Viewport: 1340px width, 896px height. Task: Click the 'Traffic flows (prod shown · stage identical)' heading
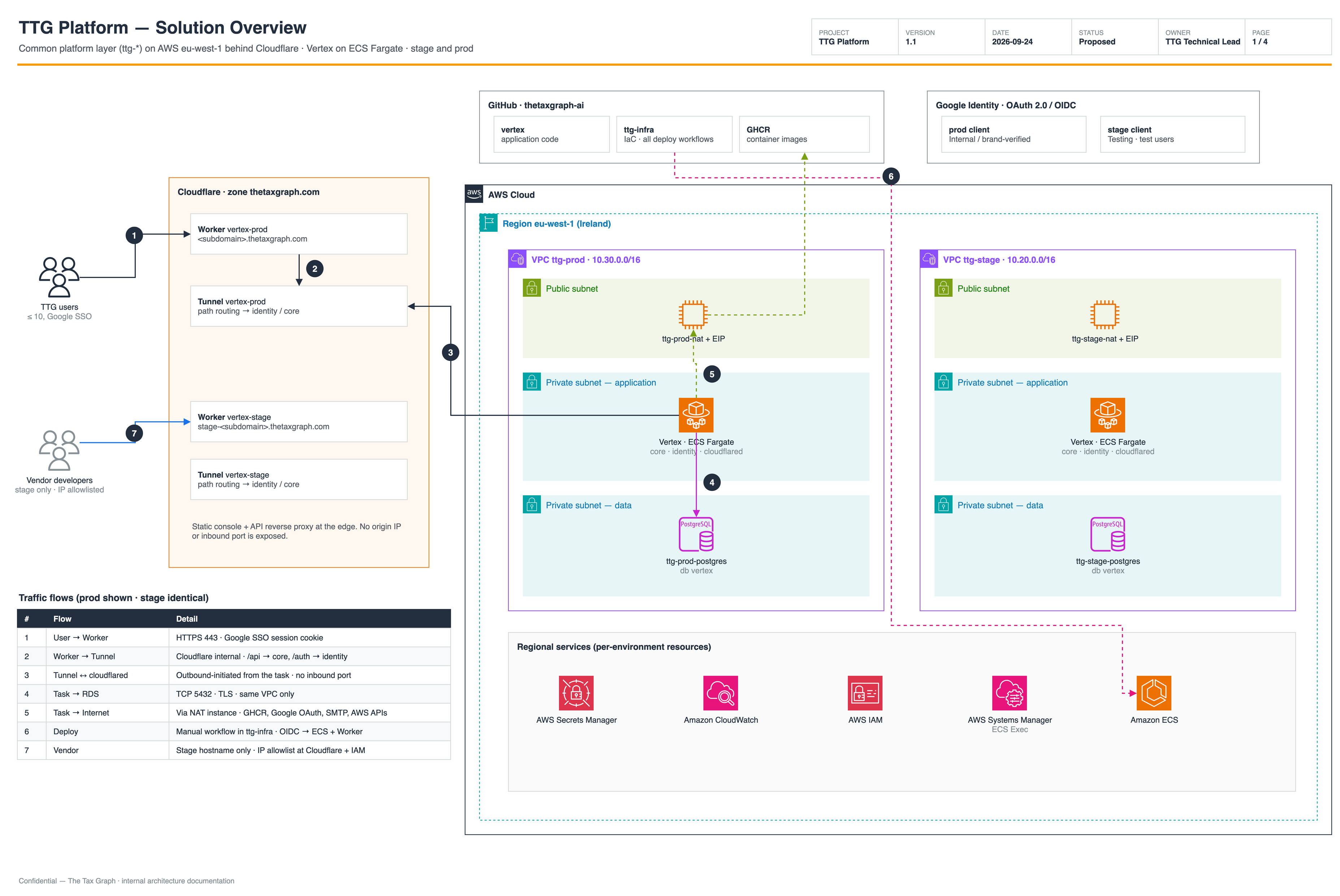(x=113, y=598)
